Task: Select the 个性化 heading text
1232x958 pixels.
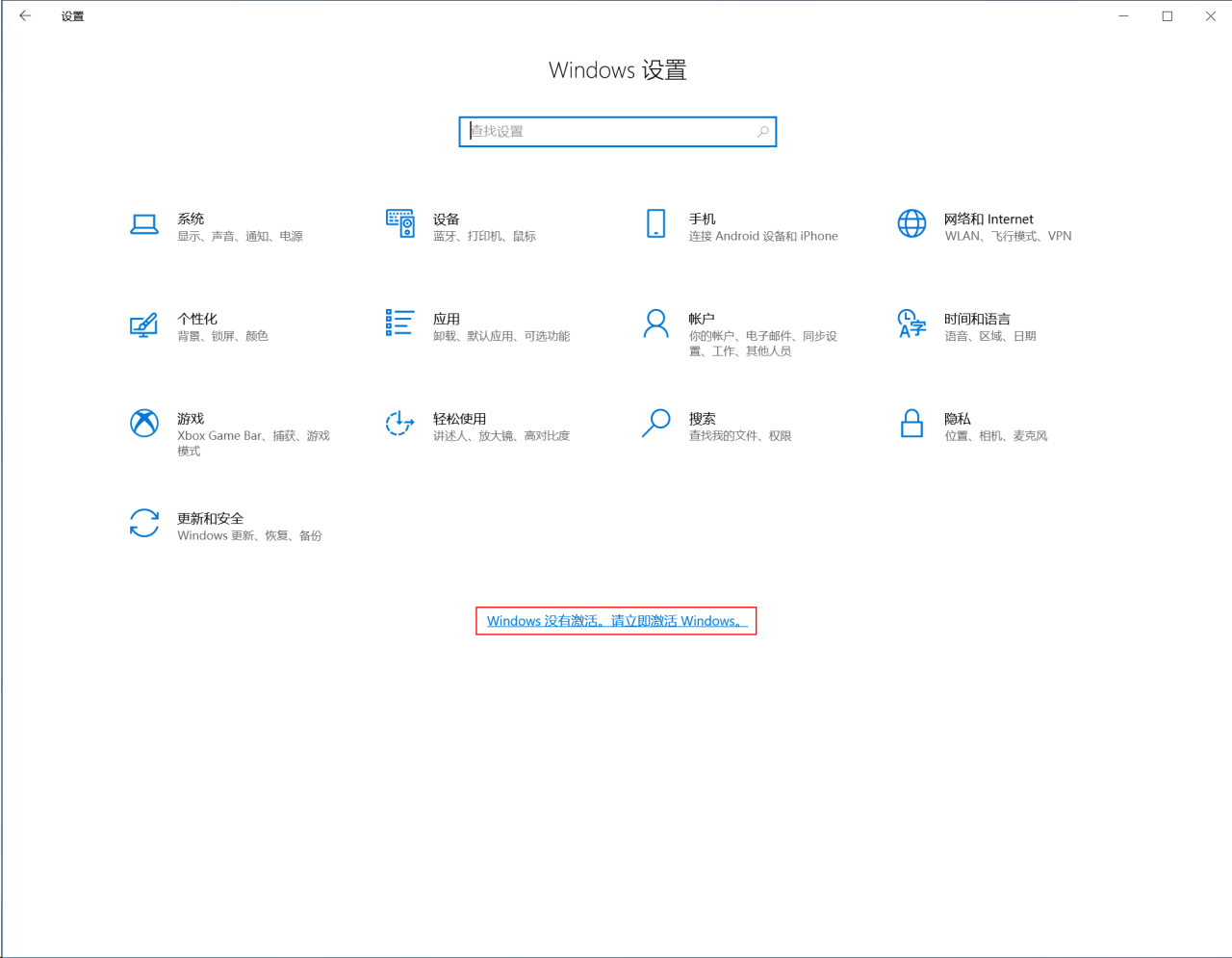Action: tap(197, 319)
